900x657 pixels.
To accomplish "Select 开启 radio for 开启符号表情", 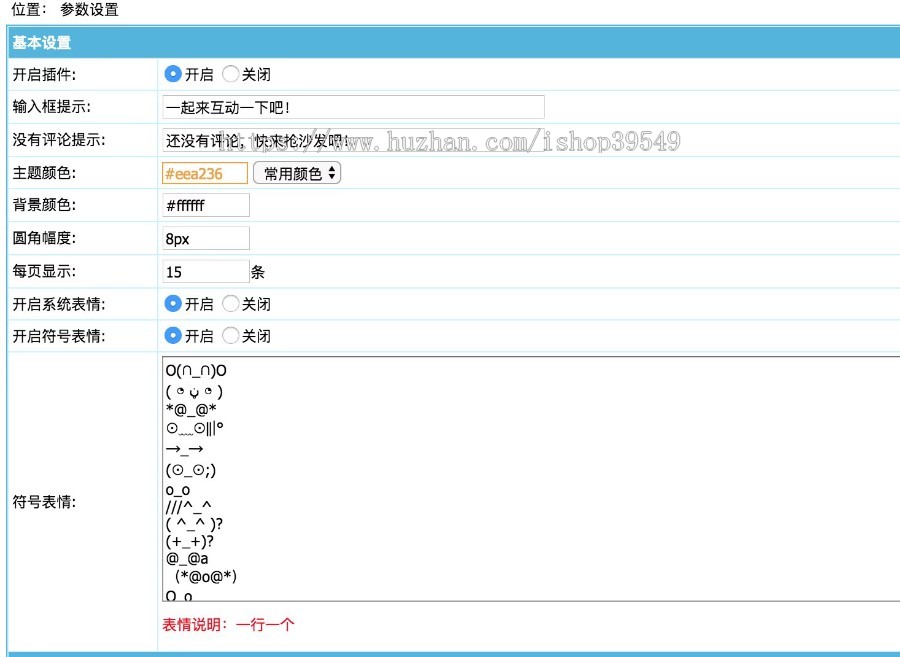I will 173,336.
